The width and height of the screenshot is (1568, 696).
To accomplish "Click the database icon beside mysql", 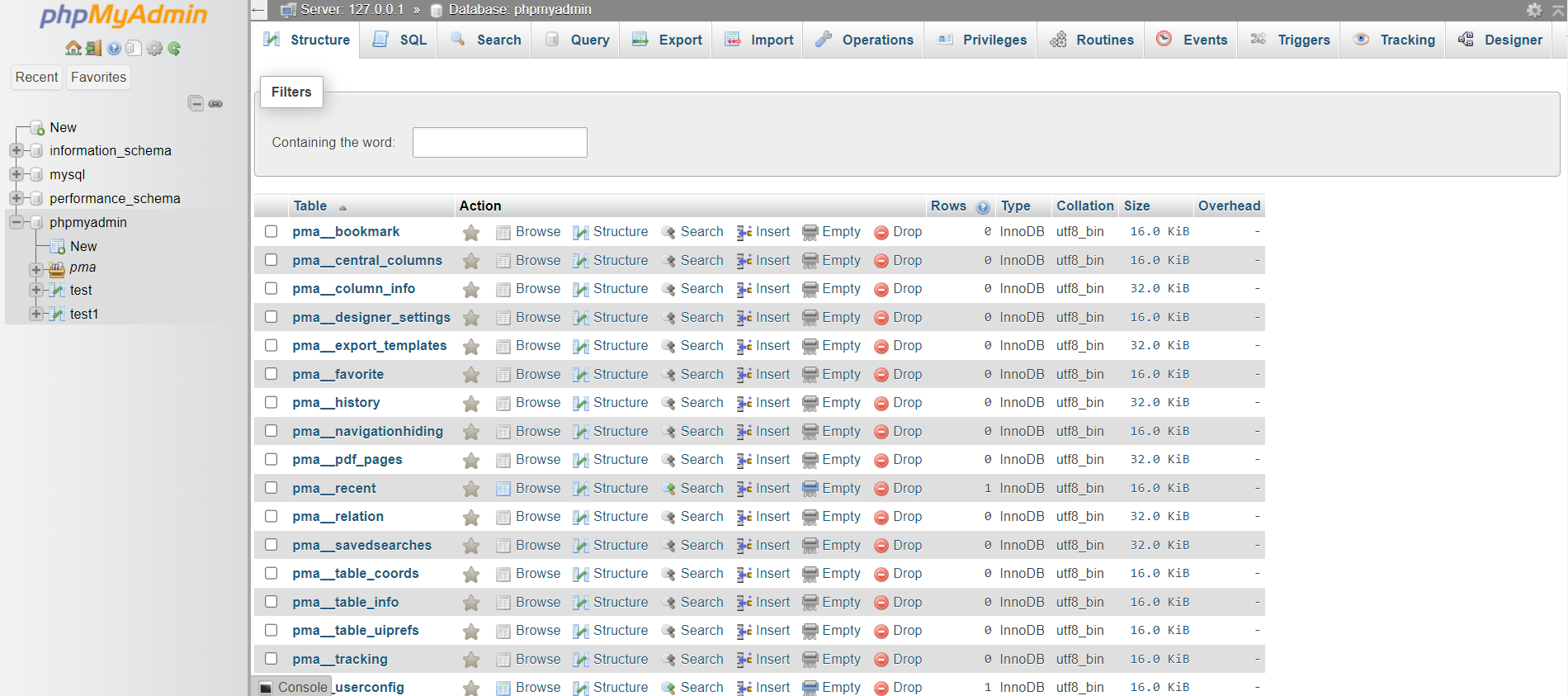I will [35, 175].
